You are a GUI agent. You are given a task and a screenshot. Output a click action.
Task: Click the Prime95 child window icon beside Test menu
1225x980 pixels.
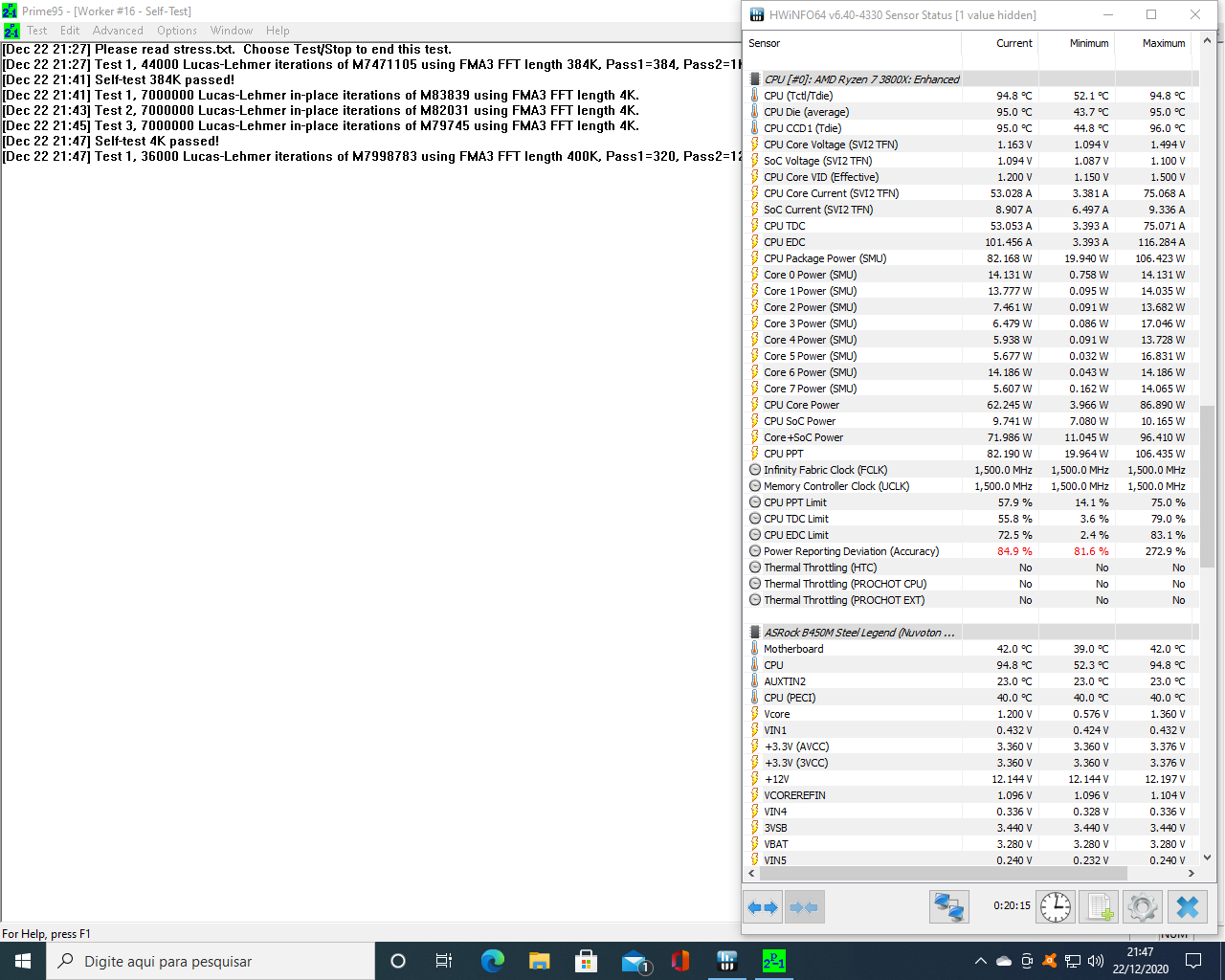11,31
